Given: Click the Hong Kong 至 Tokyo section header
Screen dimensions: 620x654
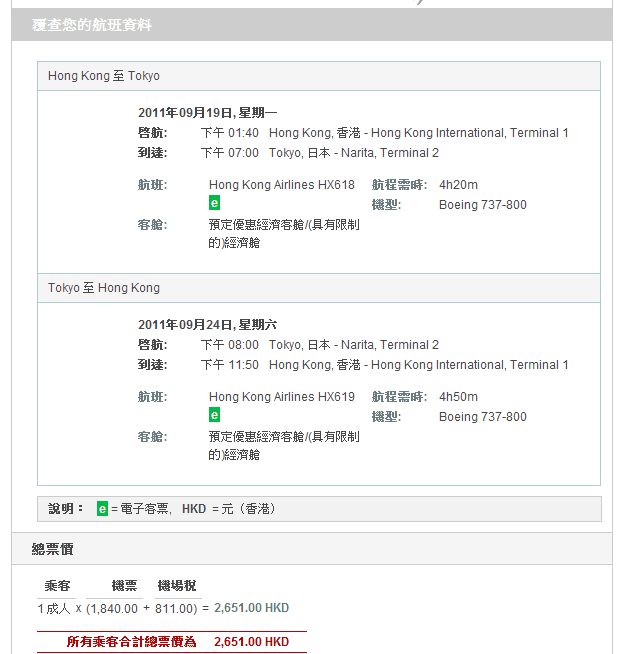Looking at the screenshot, I should pos(104,76).
